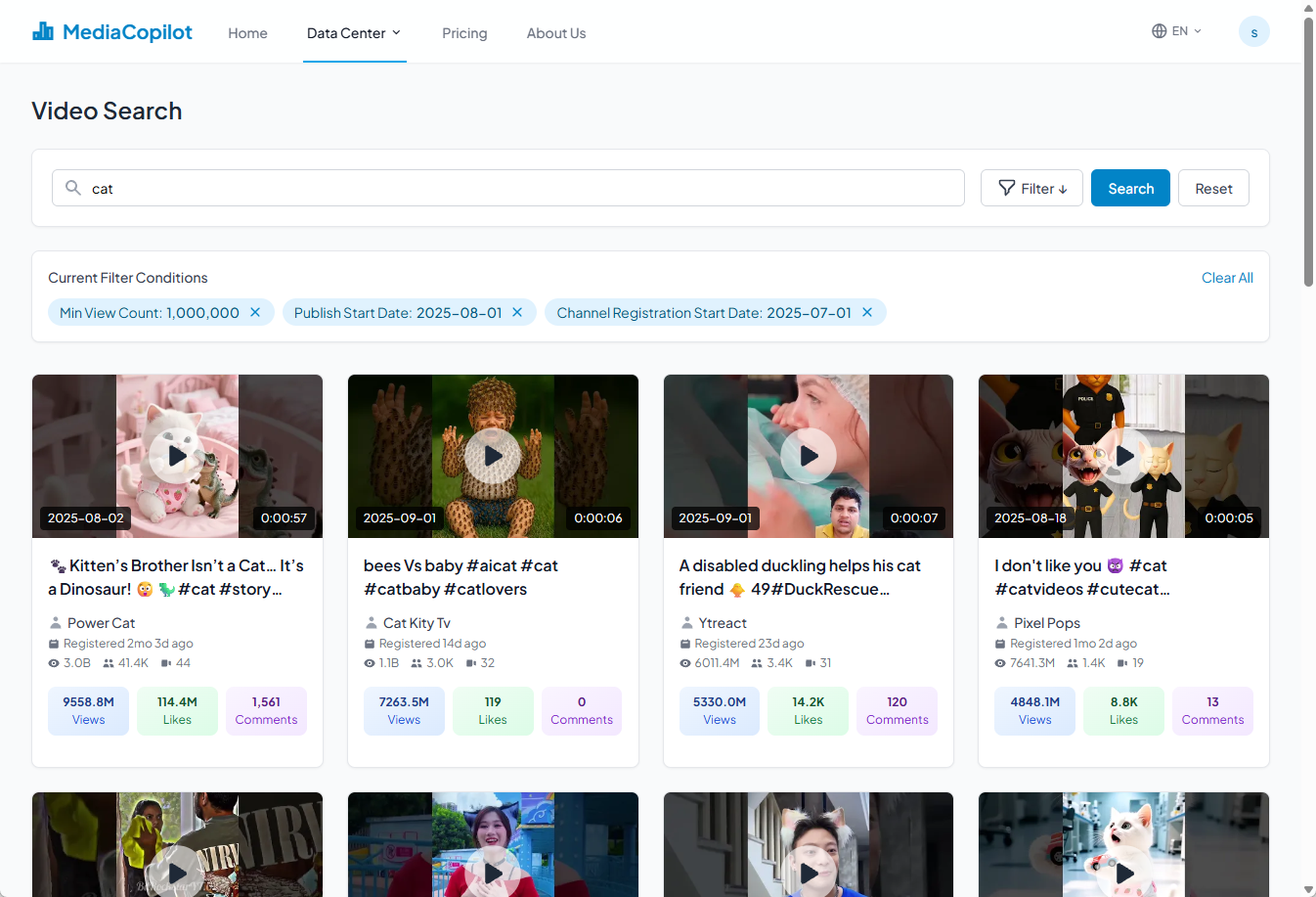
Task: Open the Filter options
Action: 1031,188
